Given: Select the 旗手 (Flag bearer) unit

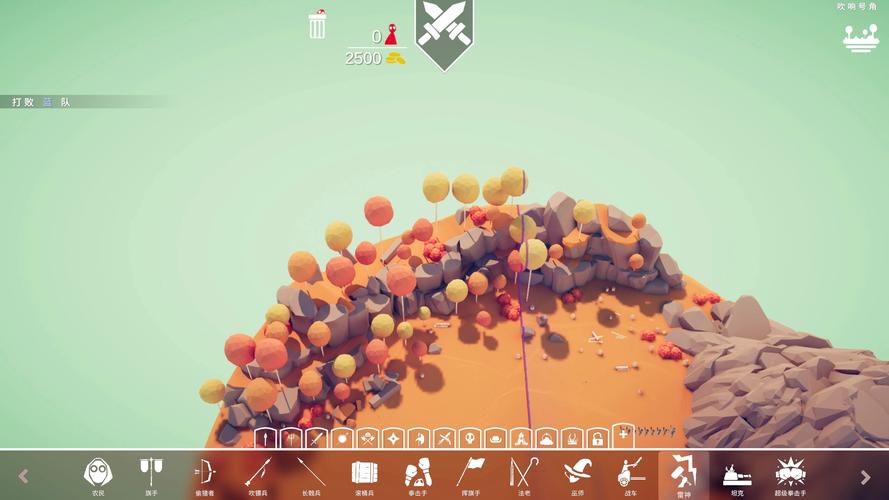Looking at the screenshot, I should pos(151,473).
